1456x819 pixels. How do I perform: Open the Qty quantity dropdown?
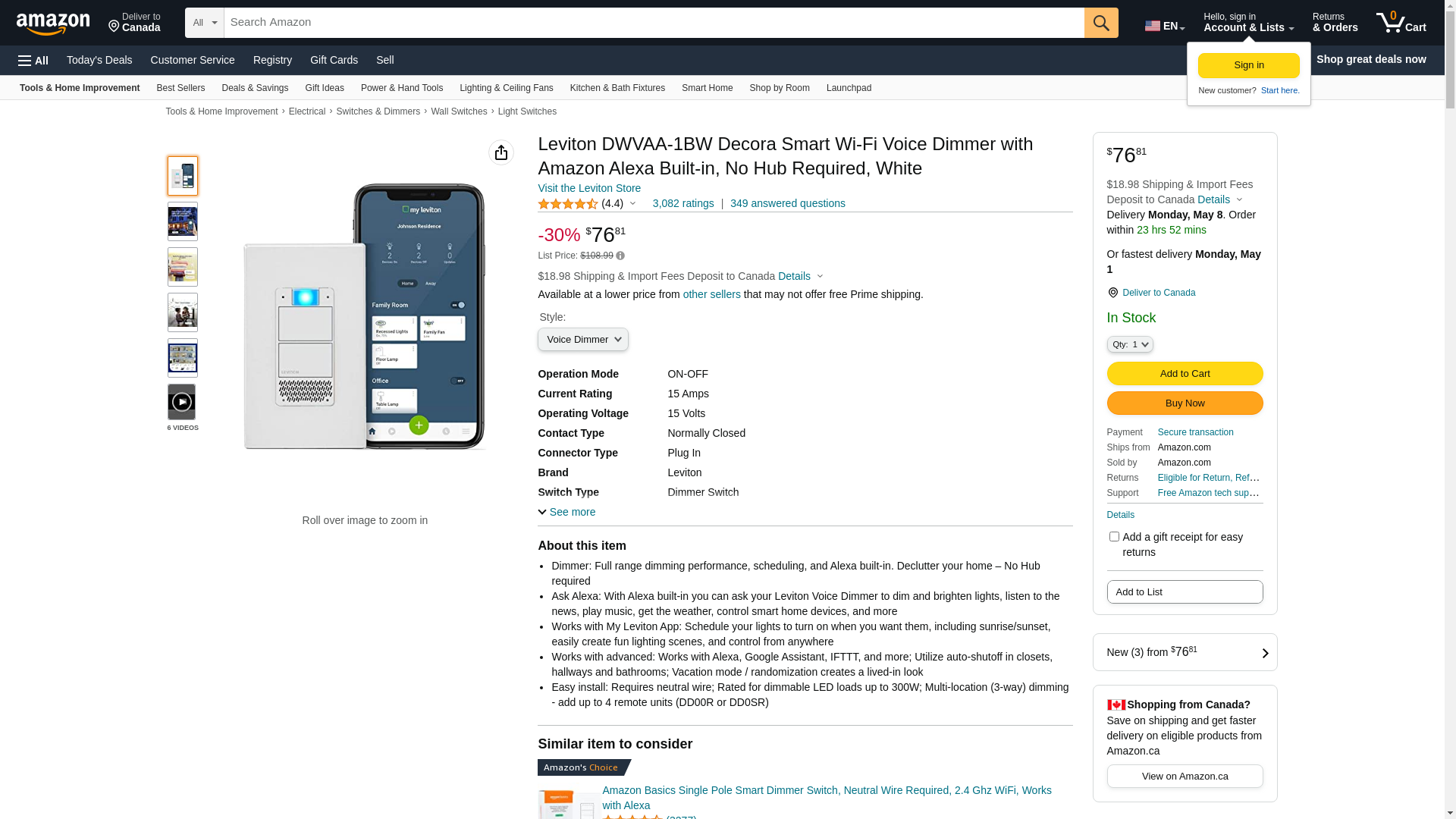coord(1129,344)
